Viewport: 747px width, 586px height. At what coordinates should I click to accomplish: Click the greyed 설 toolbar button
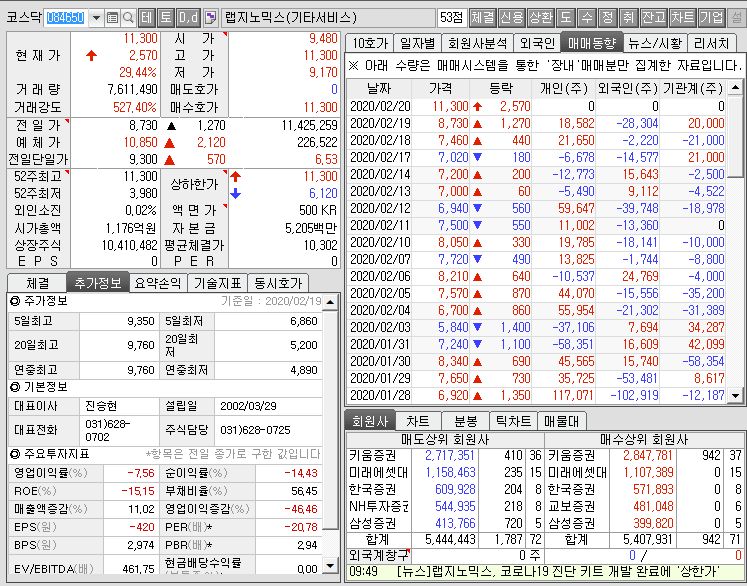click(x=737, y=18)
